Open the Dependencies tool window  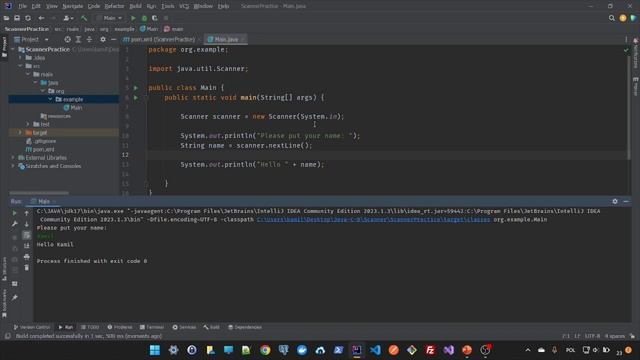pos(245,327)
